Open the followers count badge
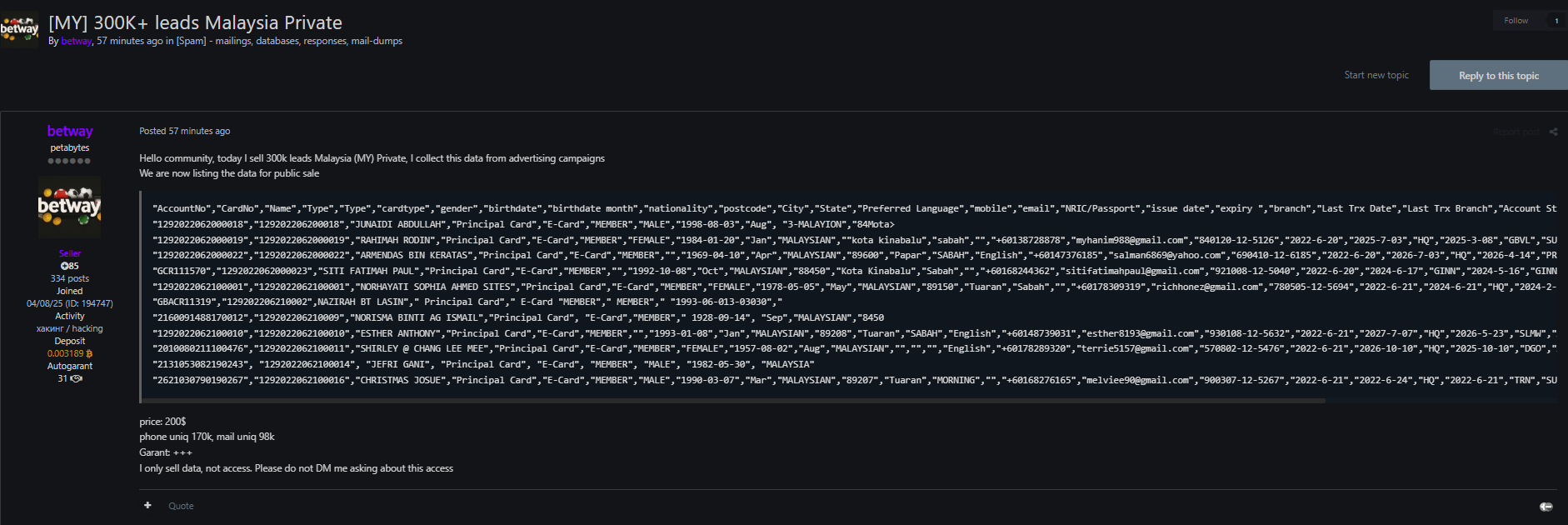Image resolution: width=1568 pixels, height=525 pixels. pos(1556,20)
